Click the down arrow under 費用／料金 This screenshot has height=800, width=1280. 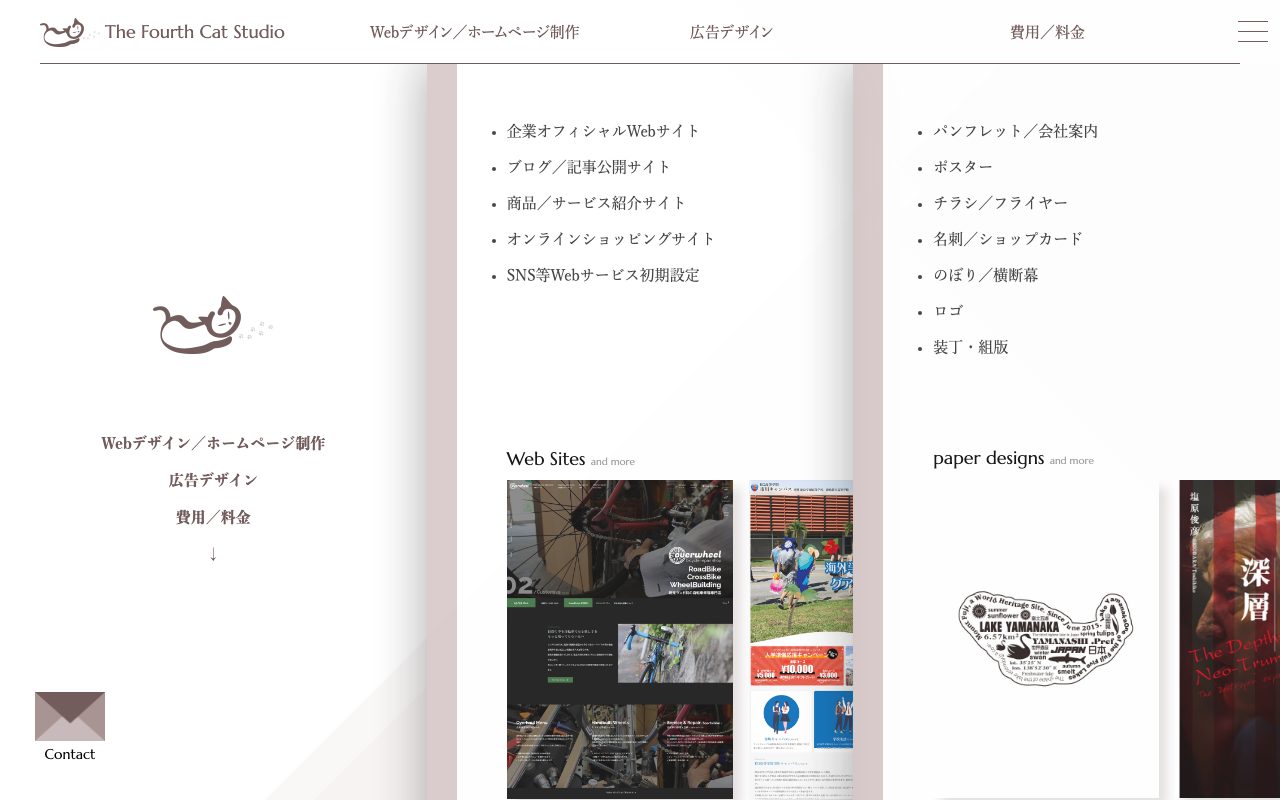(x=213, y=554)
